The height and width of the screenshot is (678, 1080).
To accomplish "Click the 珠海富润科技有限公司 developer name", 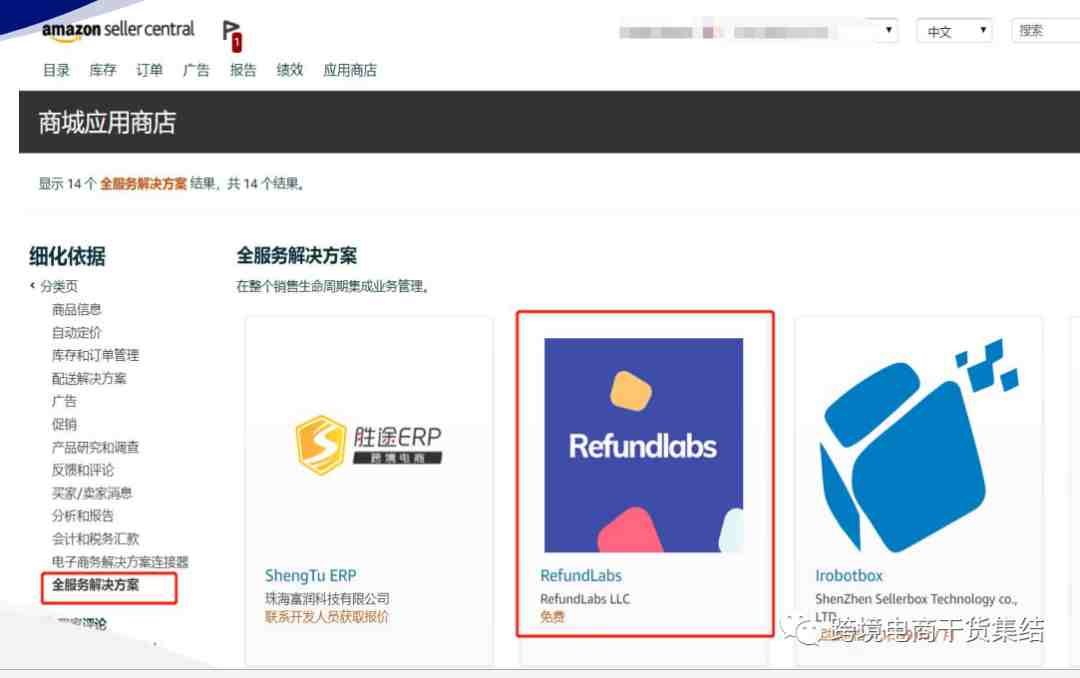I will pyautogui.click(x=327, y=599).
